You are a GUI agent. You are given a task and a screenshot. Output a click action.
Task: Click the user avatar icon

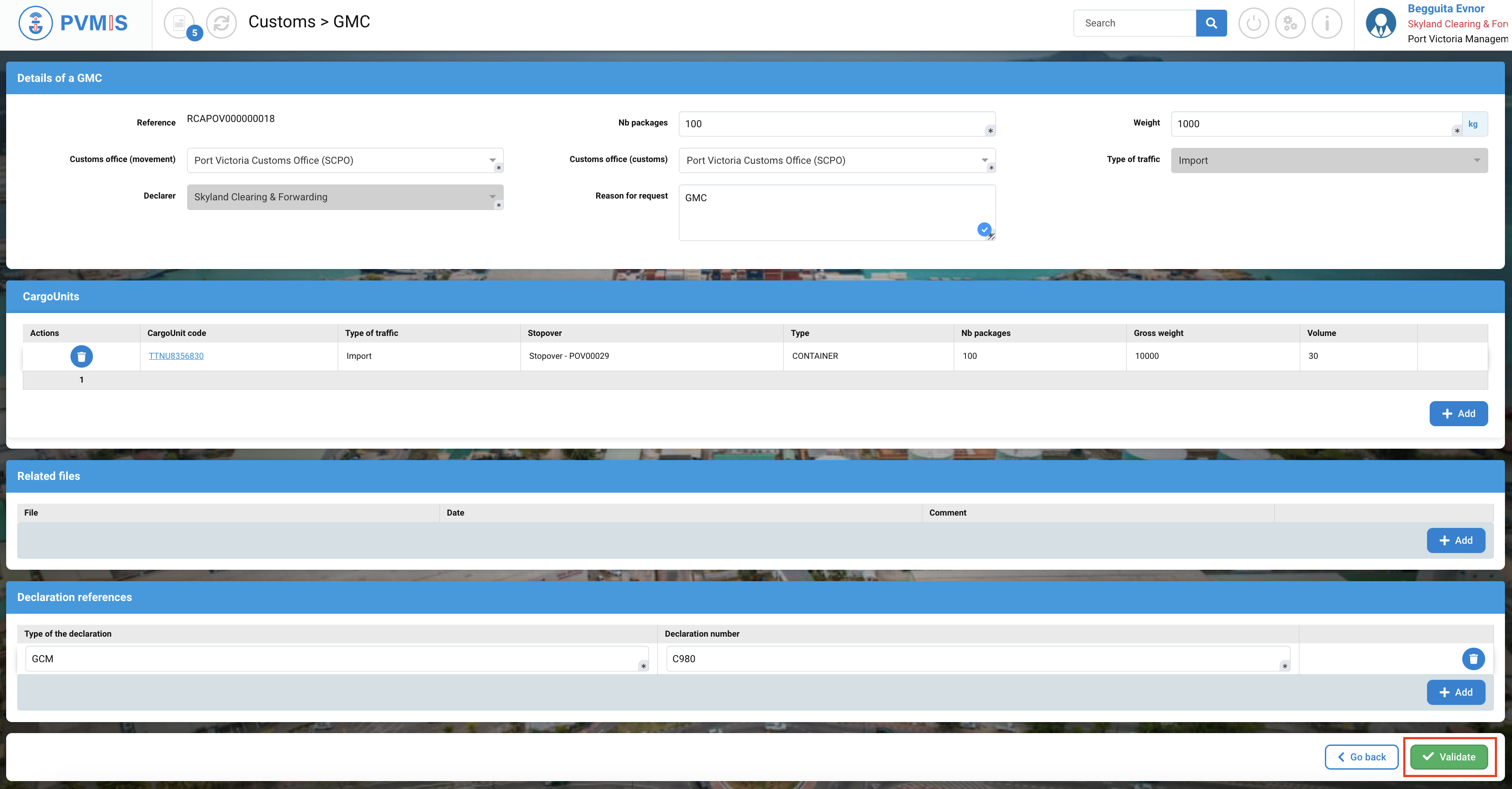[x=1380, y=23]
